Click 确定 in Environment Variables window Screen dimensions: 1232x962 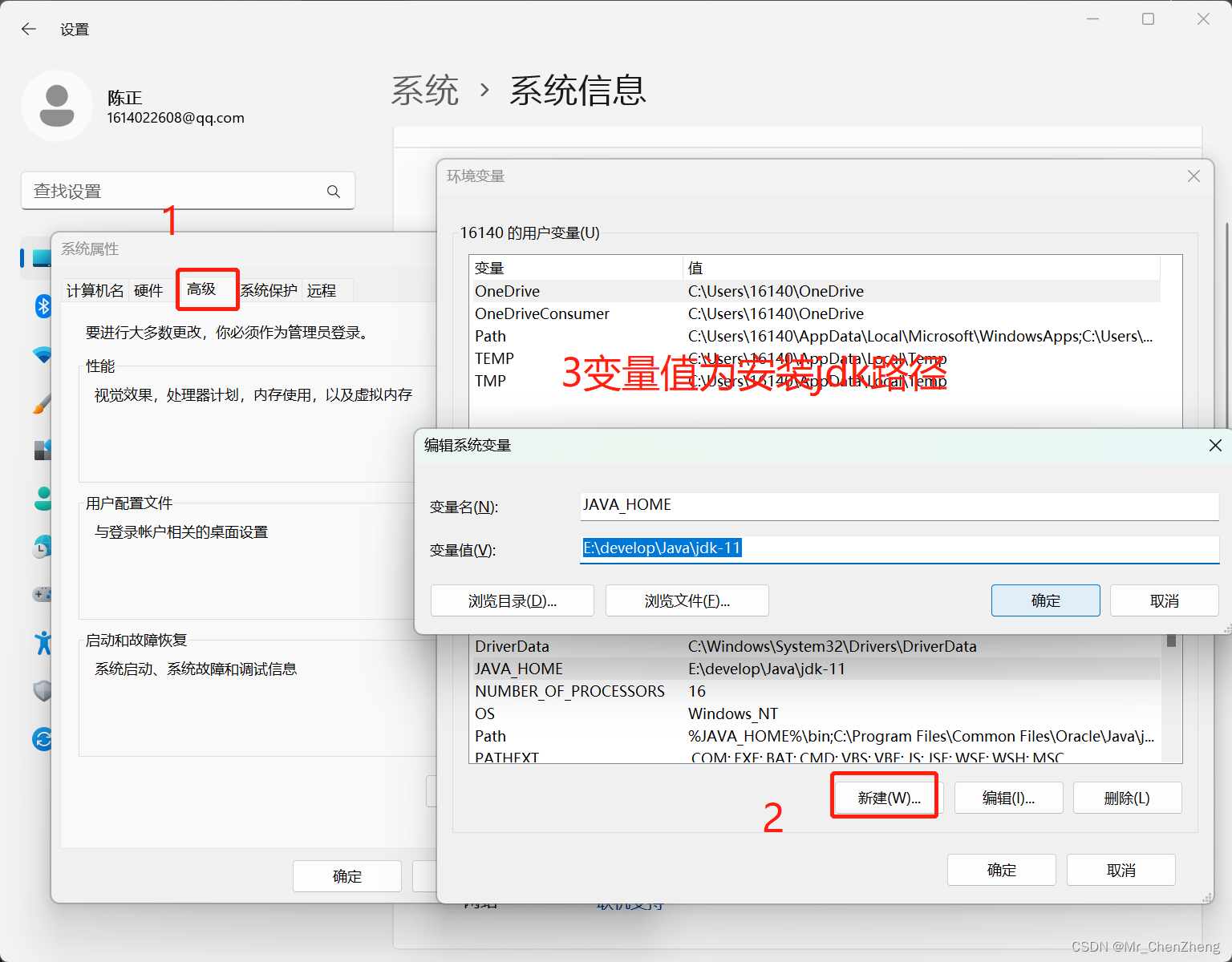tap(1002, 870)
